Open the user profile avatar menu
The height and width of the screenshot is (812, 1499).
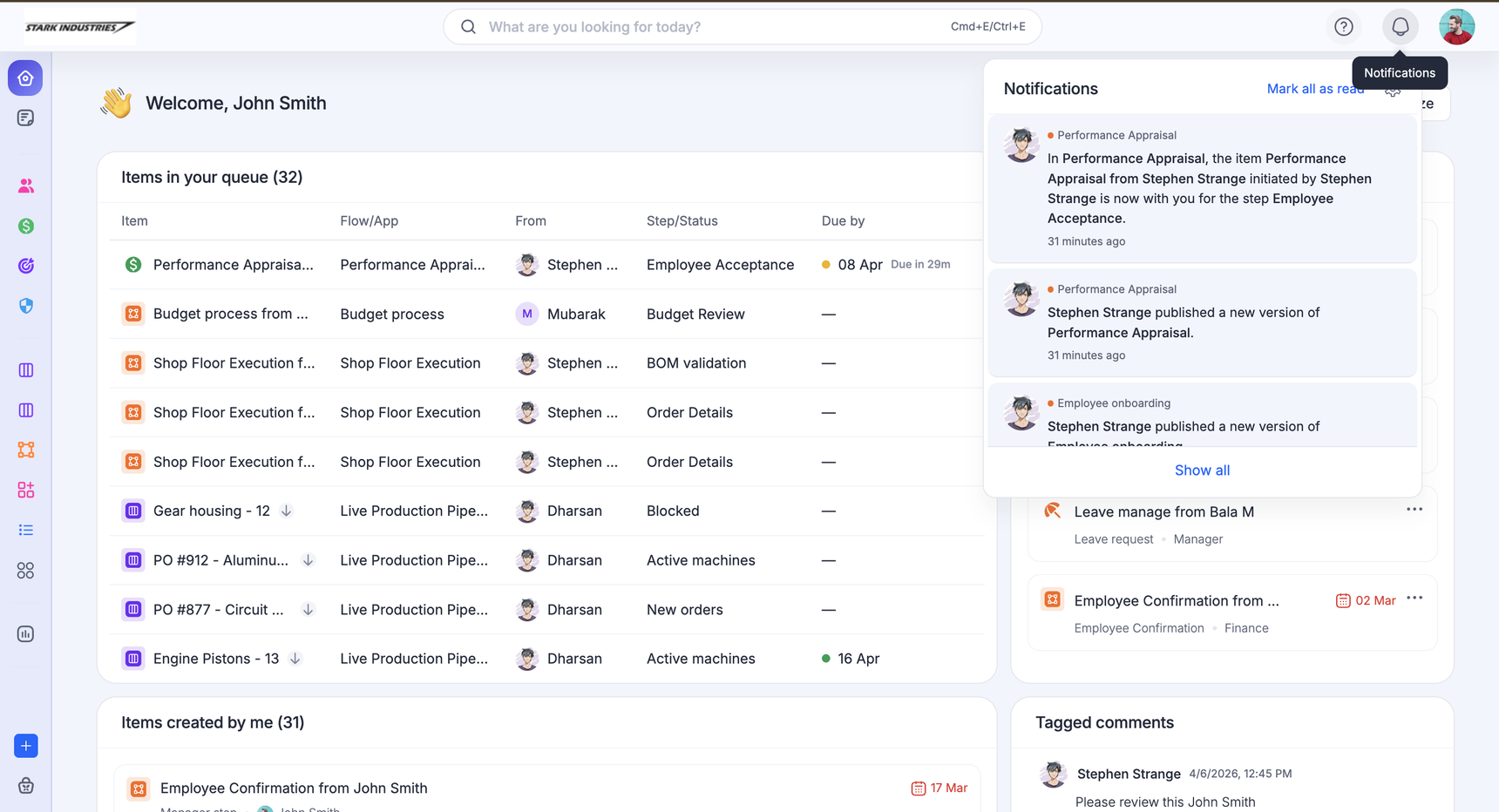[1456, 27]
